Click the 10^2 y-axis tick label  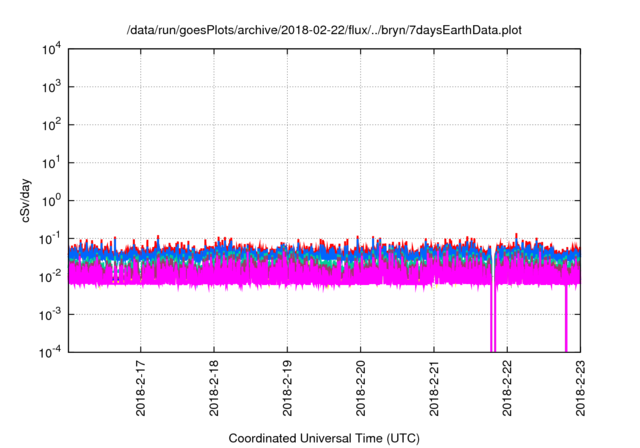pos(51,125)
